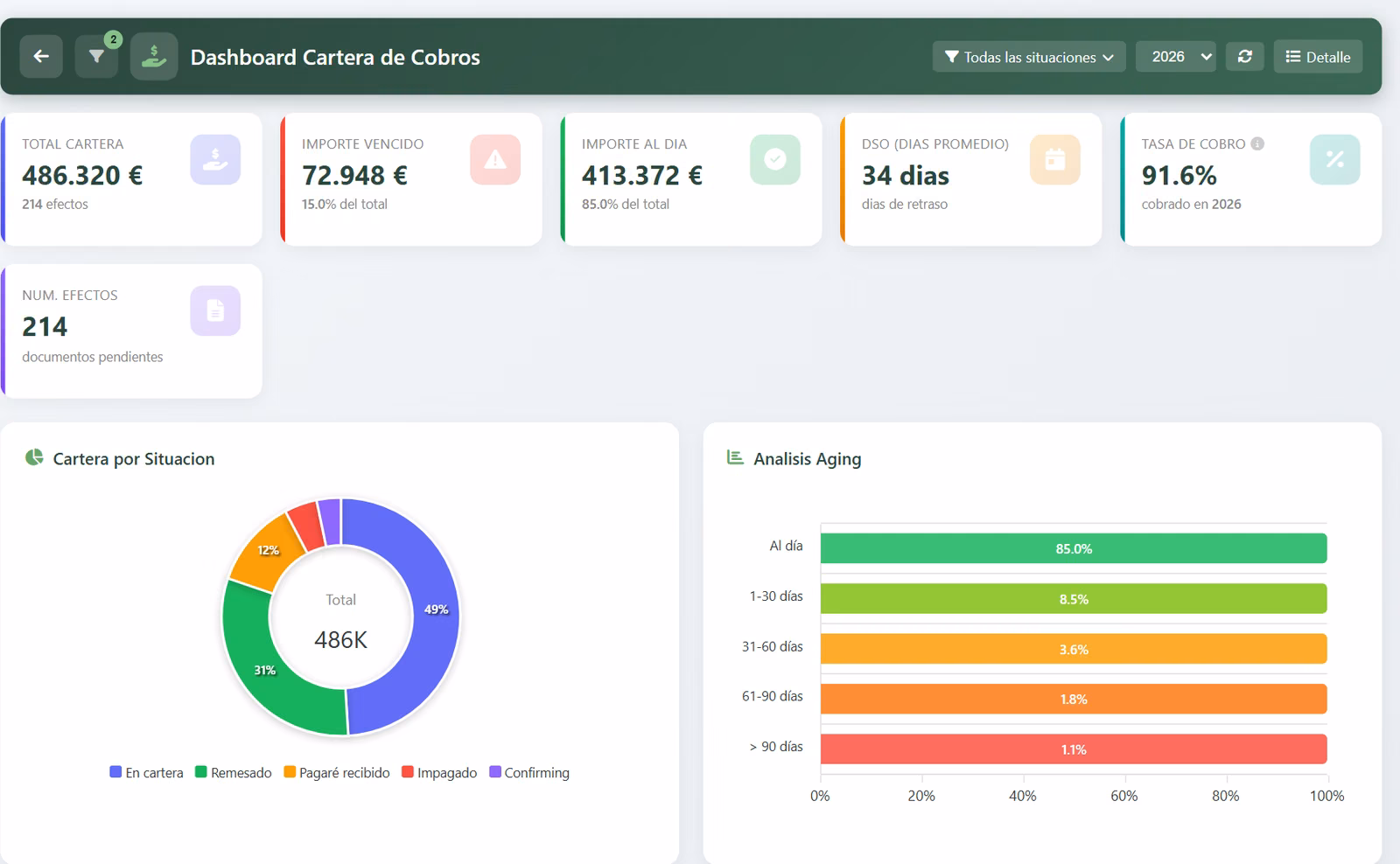Viewport: 1400px width, 864px height.
Task: Open the 2026 year selector
Action: 1176,57
